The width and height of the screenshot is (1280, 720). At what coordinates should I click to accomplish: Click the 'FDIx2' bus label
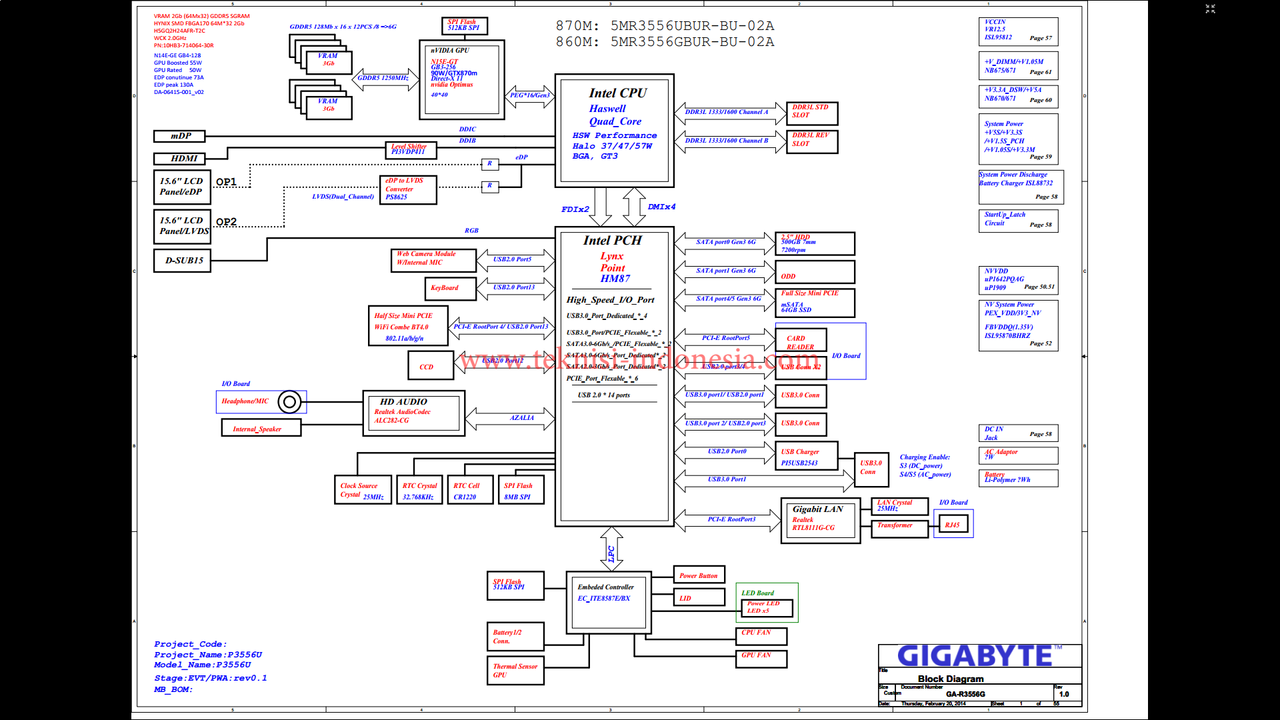[575, 211]
